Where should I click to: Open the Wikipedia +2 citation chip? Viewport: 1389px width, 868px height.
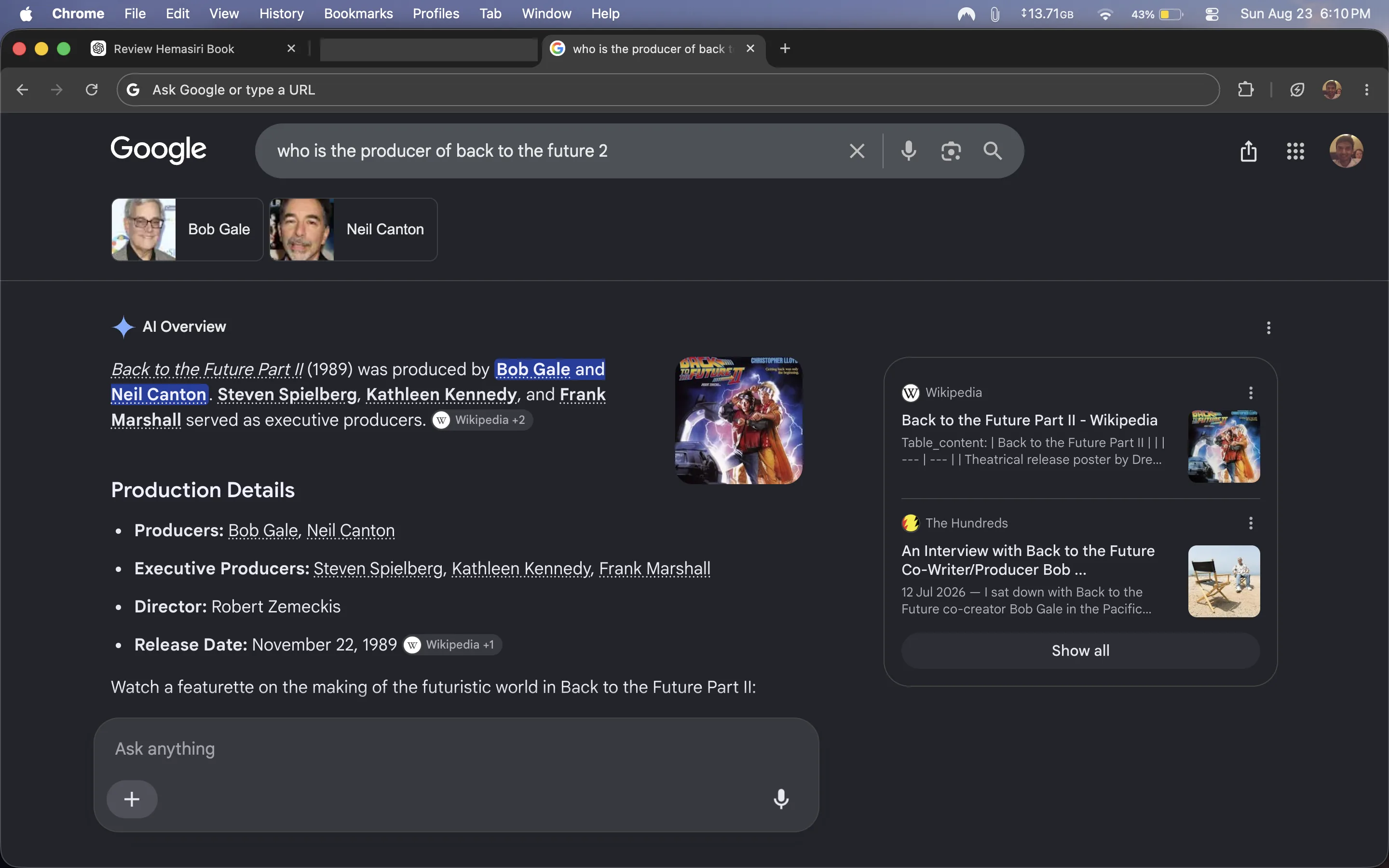tap(482, 420)
